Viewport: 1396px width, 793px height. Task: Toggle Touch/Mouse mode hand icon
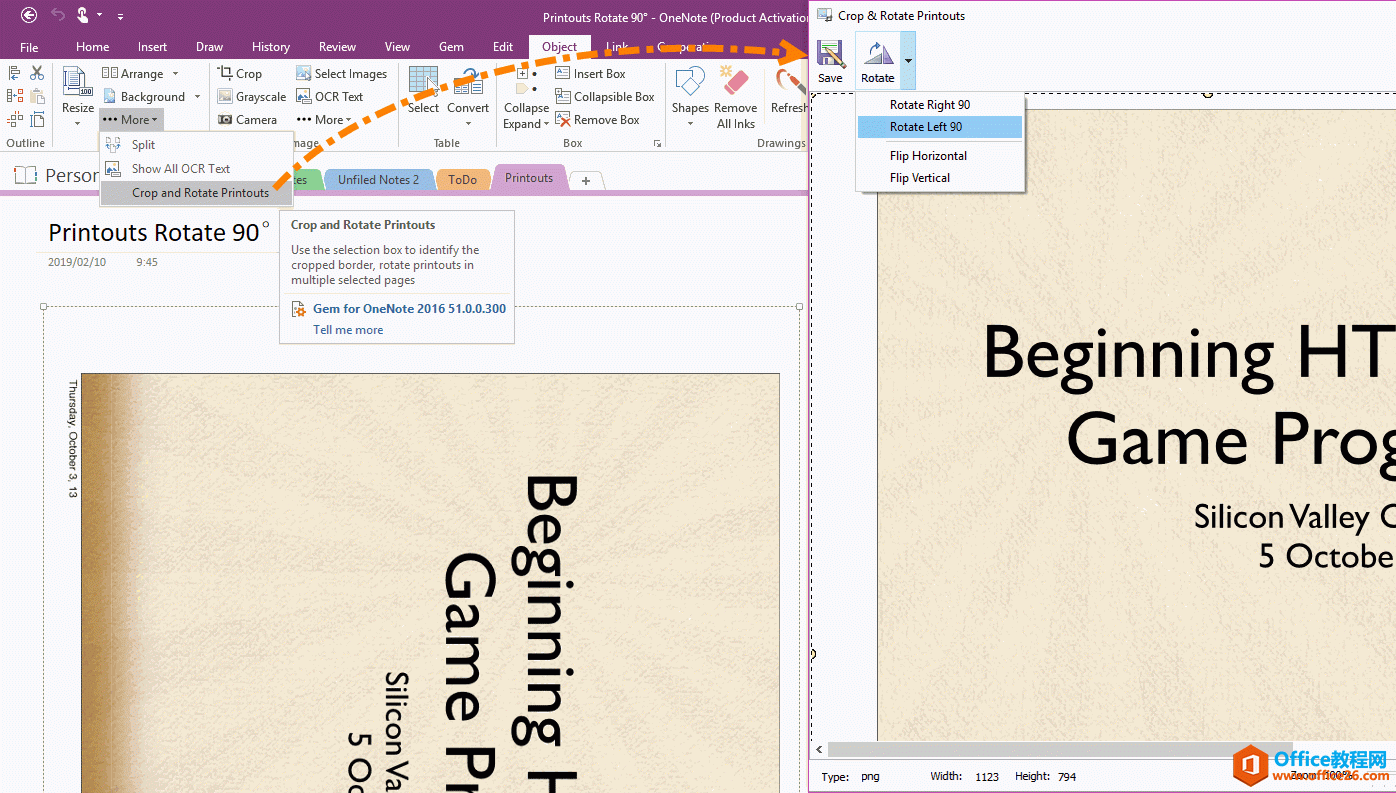click(83, 15)
